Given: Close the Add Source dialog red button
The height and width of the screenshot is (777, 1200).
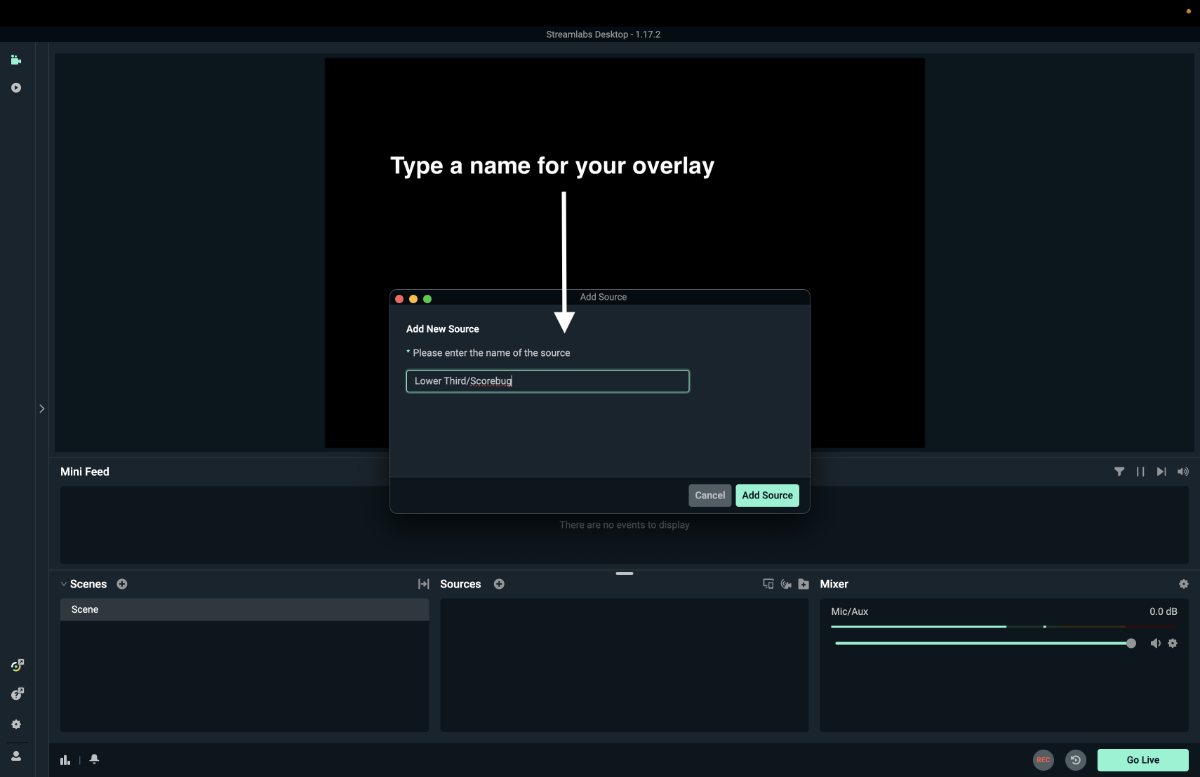Looking at the screenshot, I should pos(399,298).
